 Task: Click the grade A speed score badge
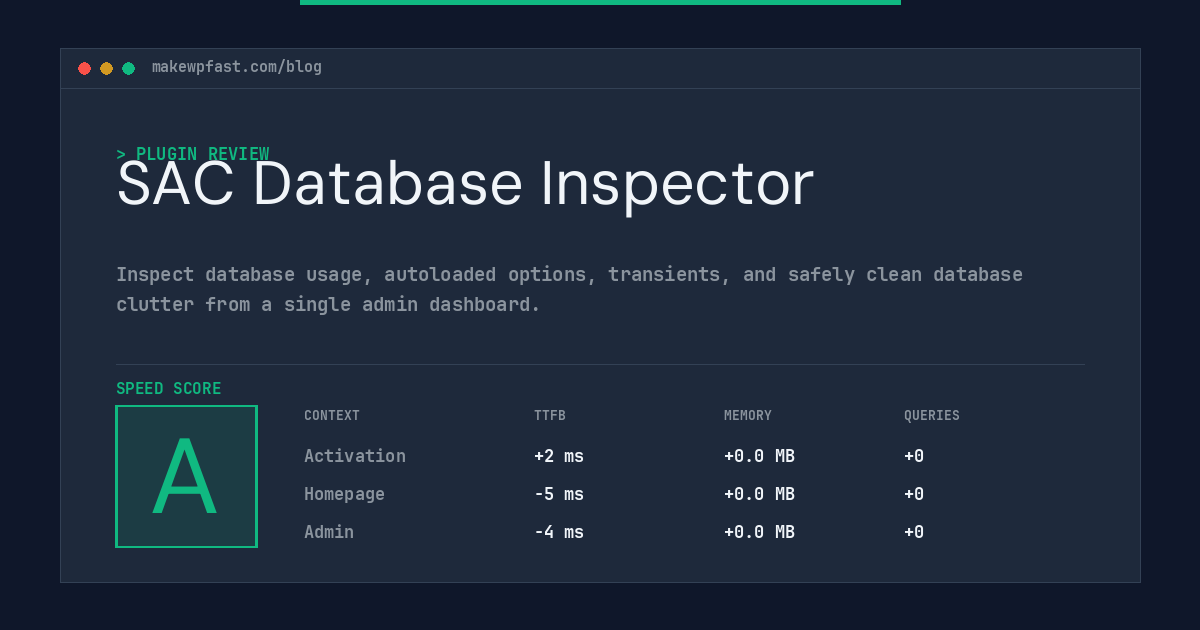pos(186,476)
